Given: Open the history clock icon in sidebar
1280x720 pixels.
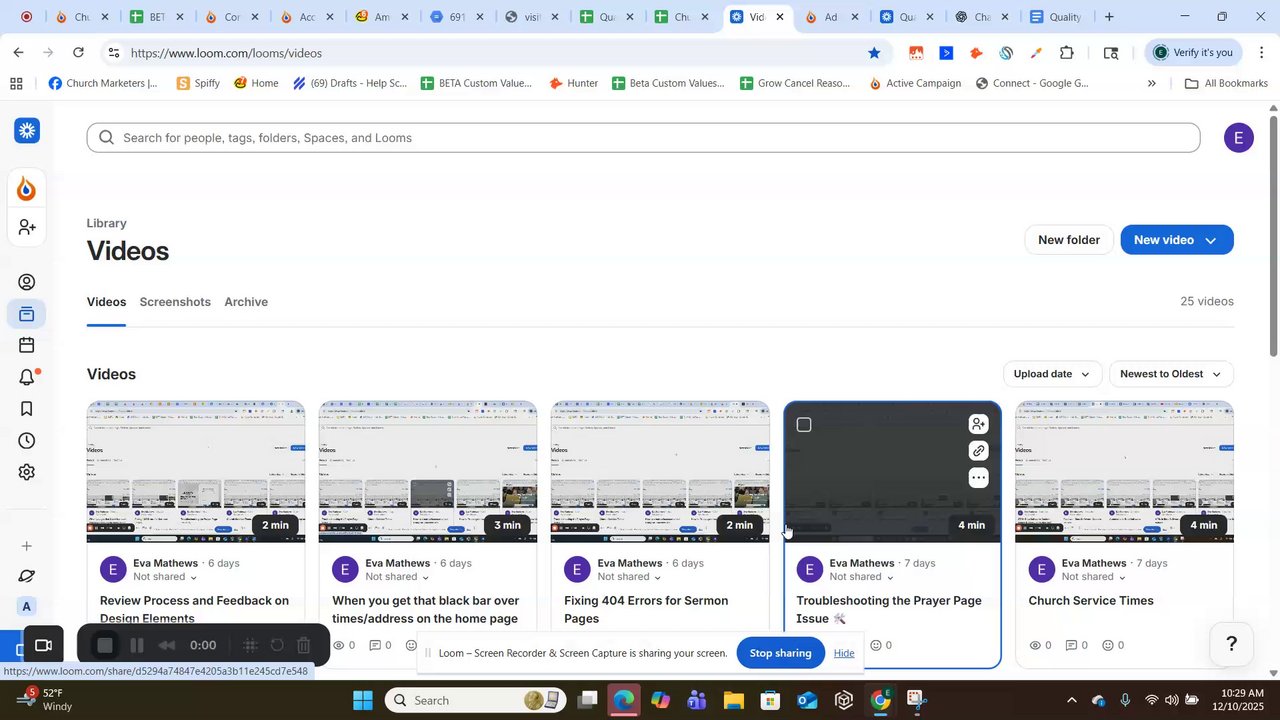Looking at the screenshot, I should tap(27, 441).
